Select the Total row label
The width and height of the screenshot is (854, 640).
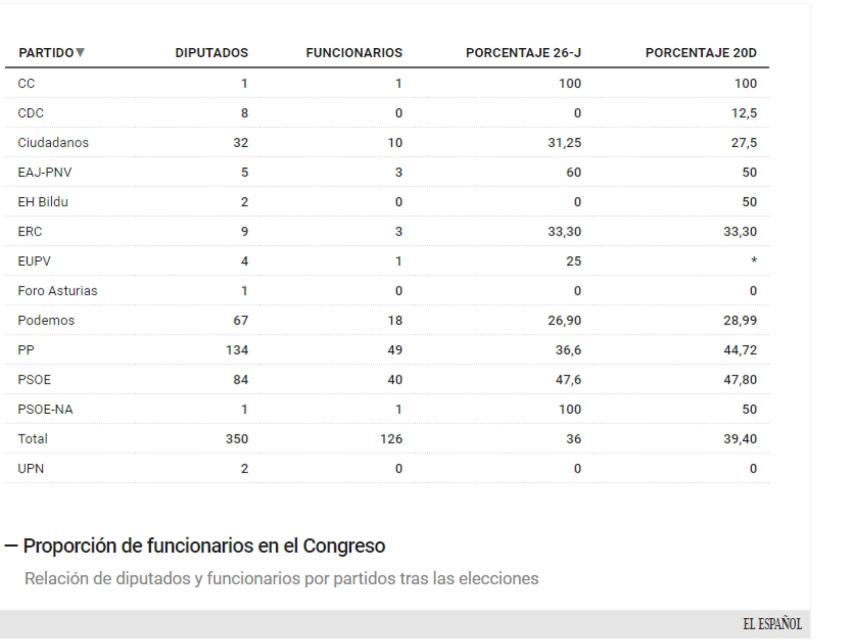(33, 438)
